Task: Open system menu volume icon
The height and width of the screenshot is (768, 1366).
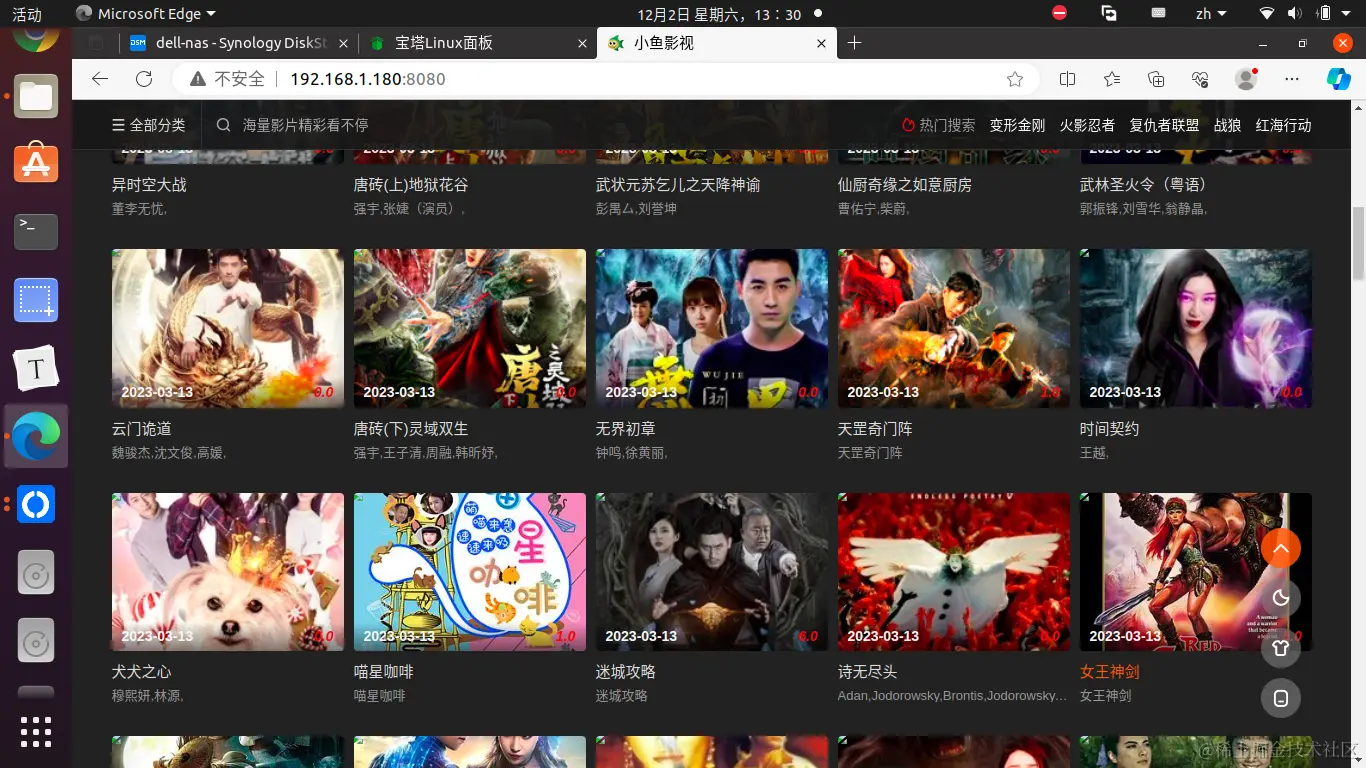Action: pyautogui.click(x=1295, y=14)
